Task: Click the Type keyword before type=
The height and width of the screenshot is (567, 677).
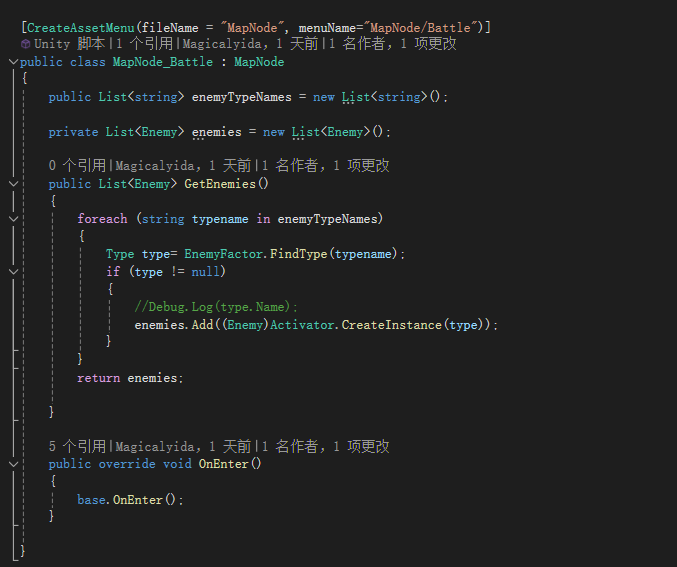Action: (120, 254)
